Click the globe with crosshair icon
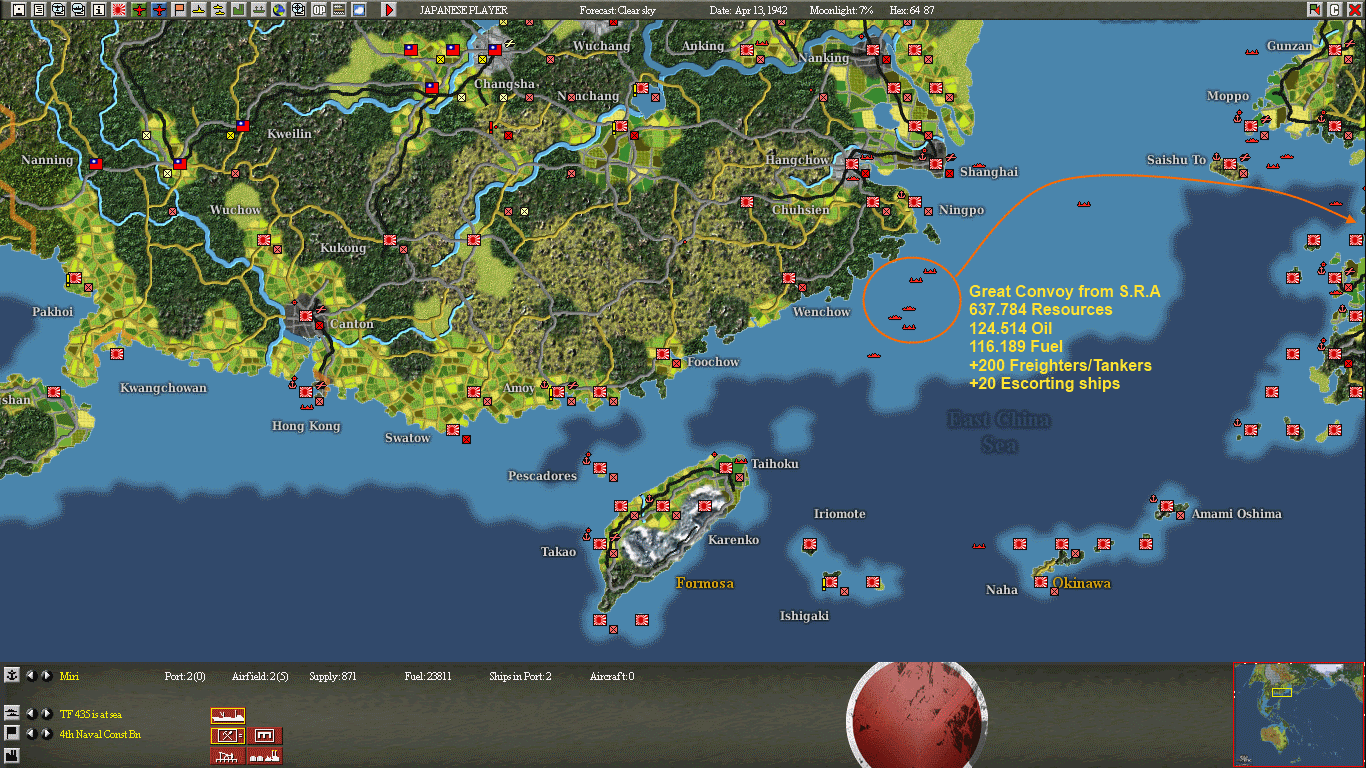 tap(298, 9)
